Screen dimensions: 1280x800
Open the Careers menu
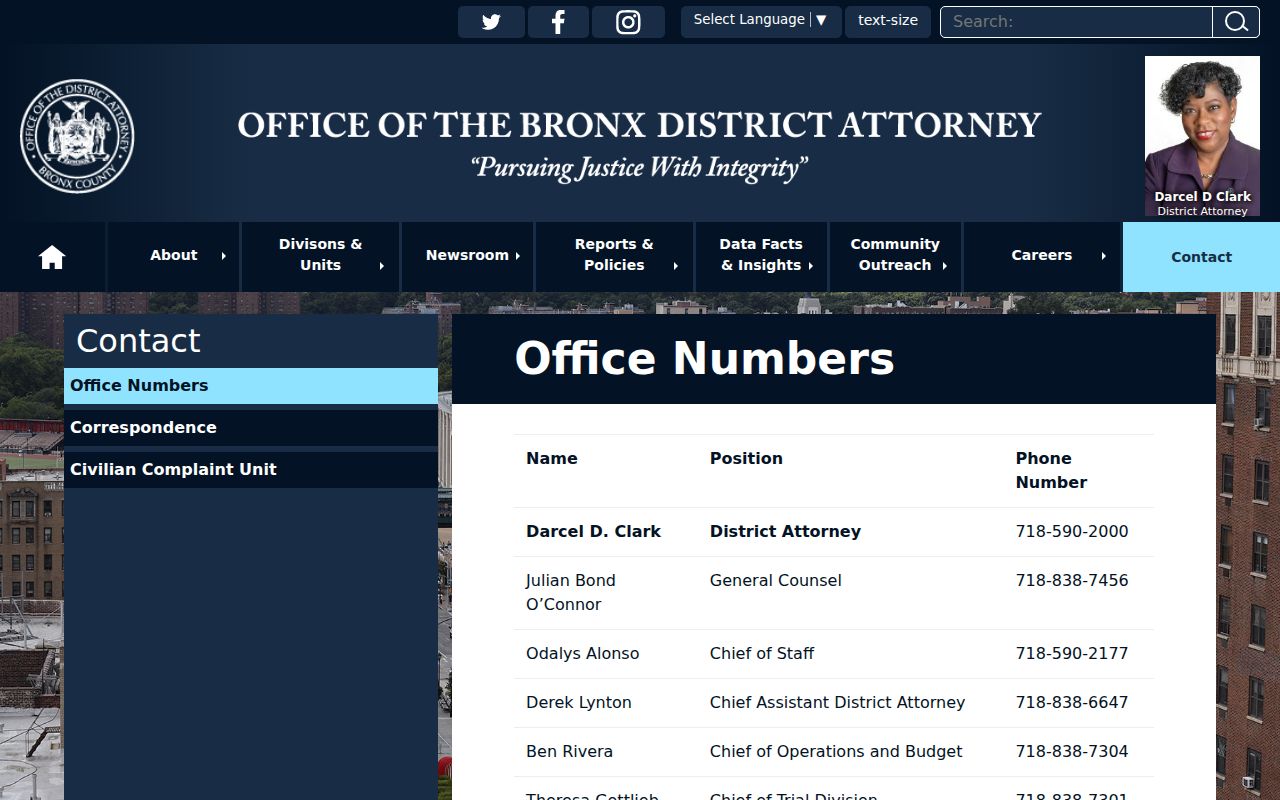tap(1042, 255)
